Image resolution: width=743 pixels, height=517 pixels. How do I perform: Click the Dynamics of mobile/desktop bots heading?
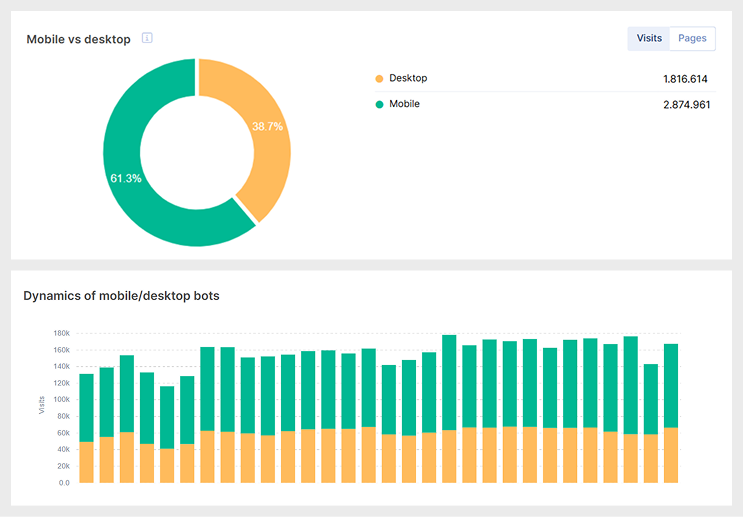(x=121, y=296)
